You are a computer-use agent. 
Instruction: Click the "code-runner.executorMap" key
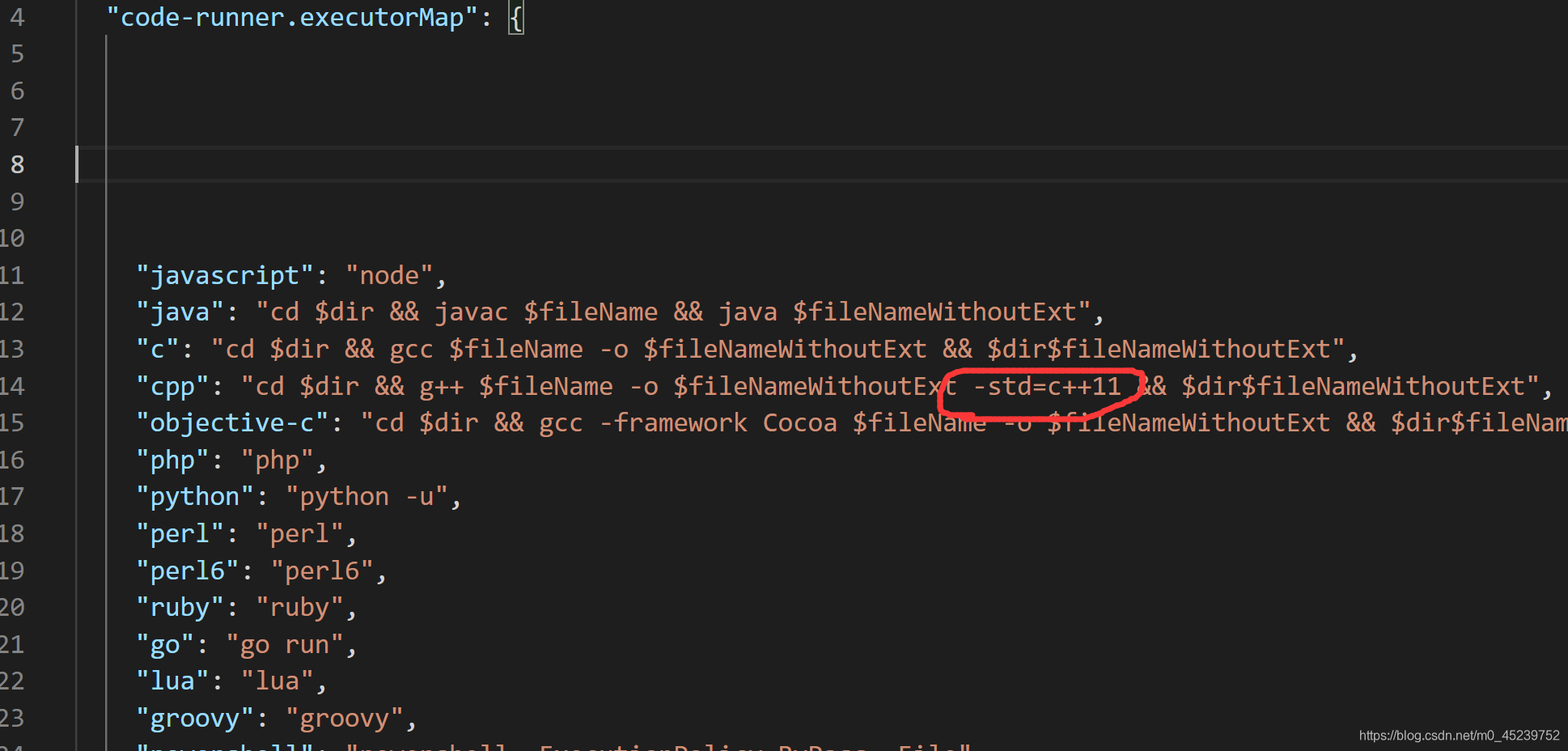point(292,17)
